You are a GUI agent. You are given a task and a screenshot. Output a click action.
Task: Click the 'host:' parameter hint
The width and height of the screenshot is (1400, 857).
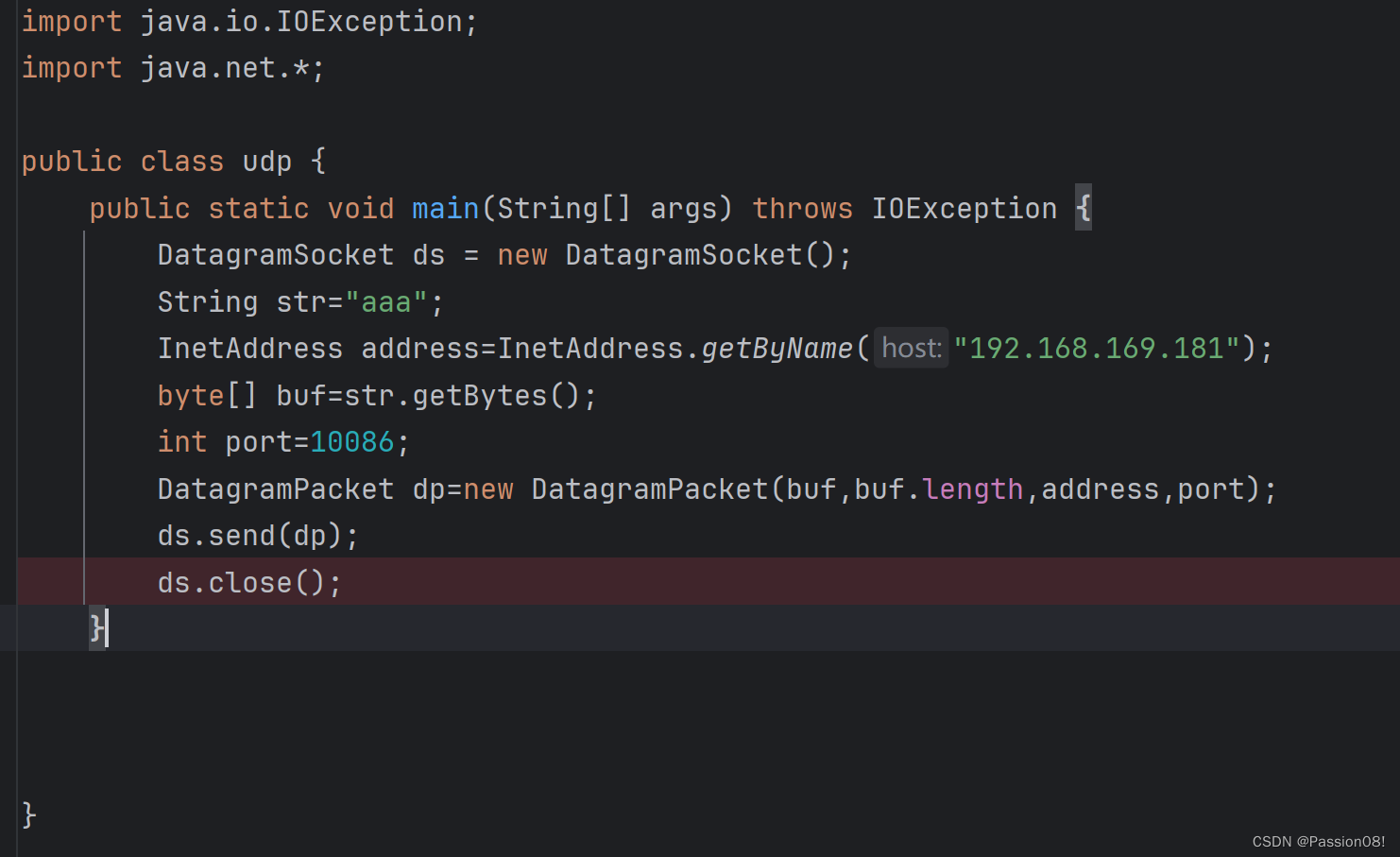(912, 349)
